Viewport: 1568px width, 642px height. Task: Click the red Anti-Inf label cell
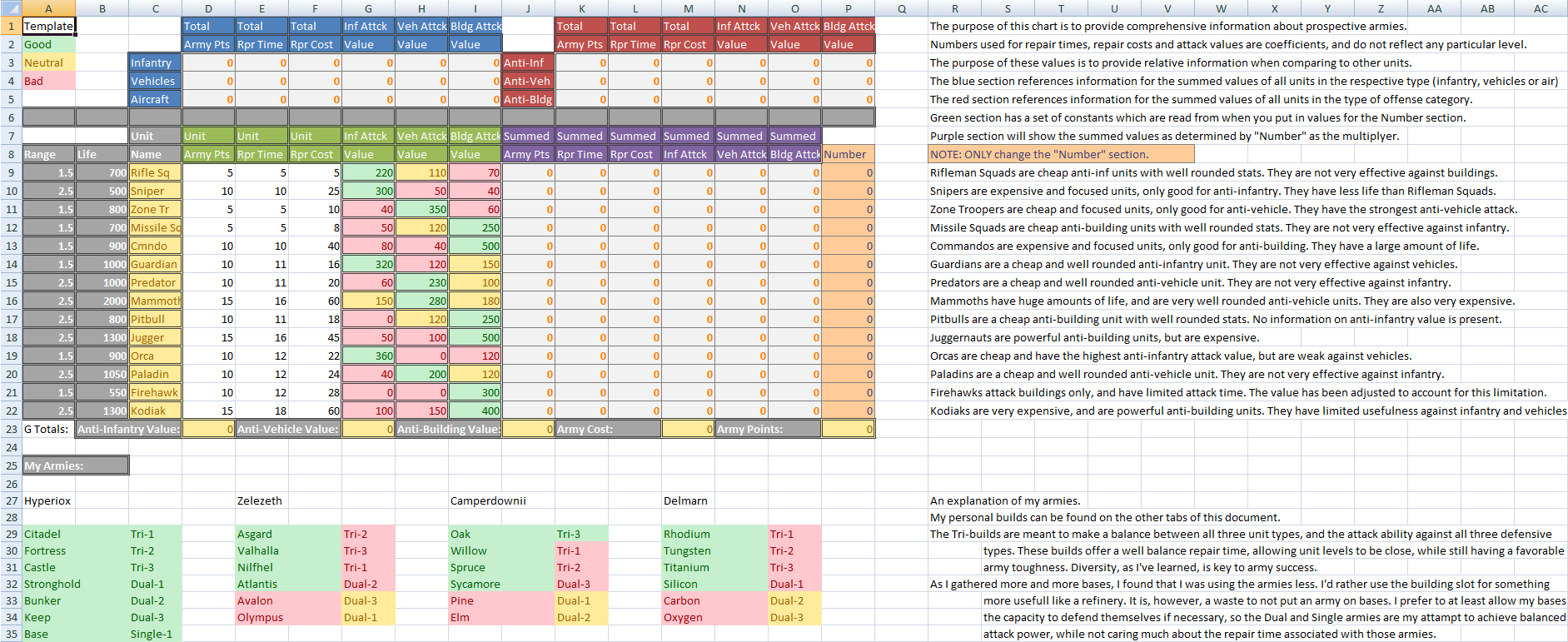coord(528,62)
